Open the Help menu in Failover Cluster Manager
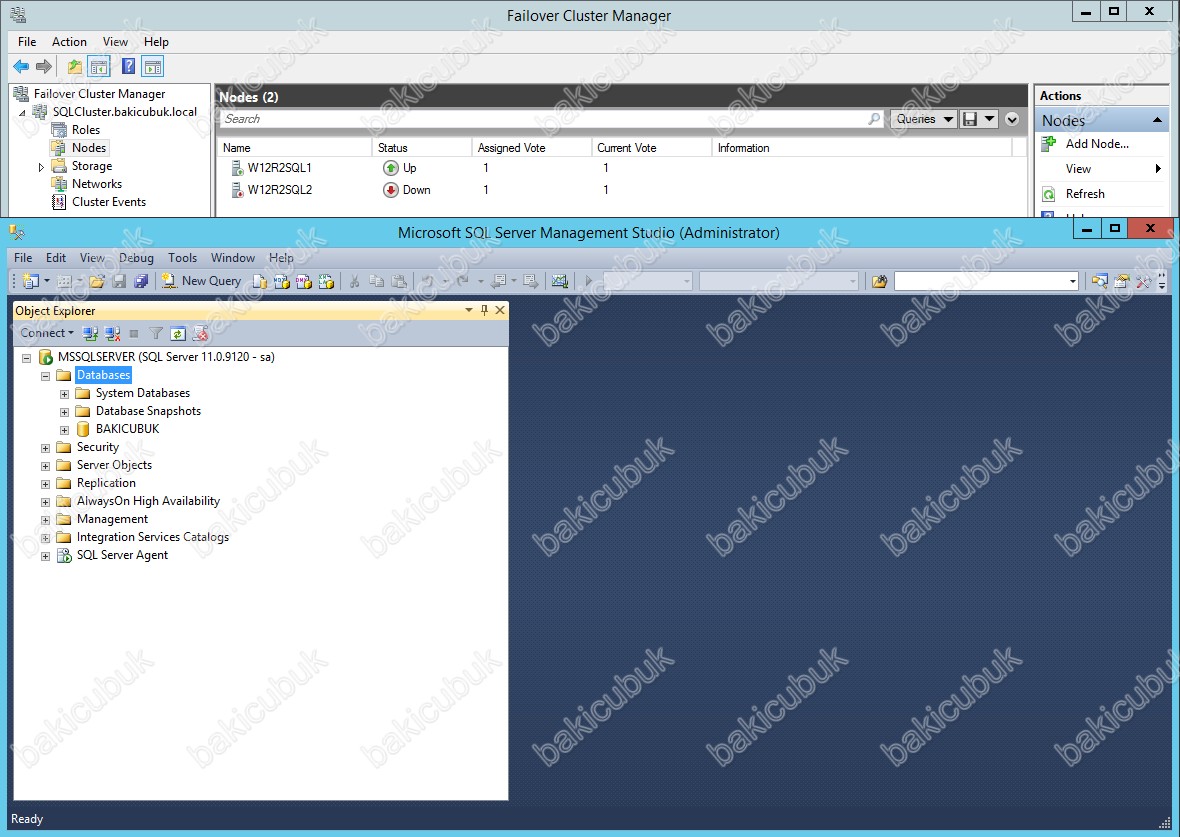The height and width of the screenshot is (837, 1180). [157, 42]
